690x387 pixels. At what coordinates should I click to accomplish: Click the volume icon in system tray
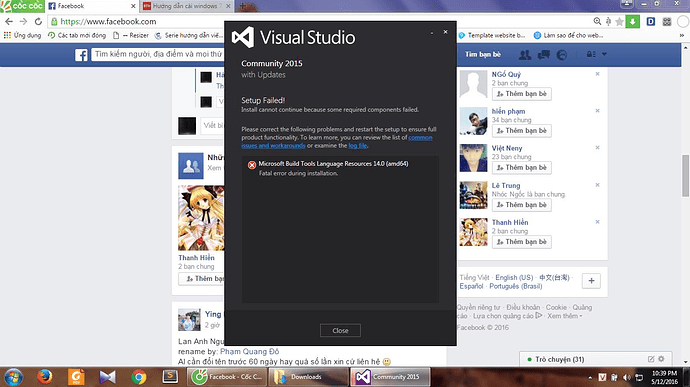627,377
